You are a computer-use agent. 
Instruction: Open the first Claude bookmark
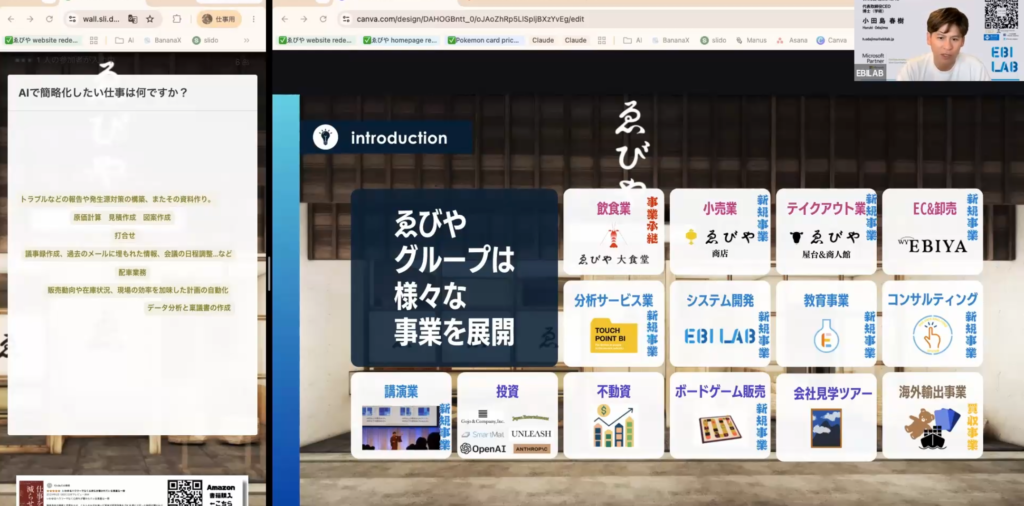pos(543,40)
